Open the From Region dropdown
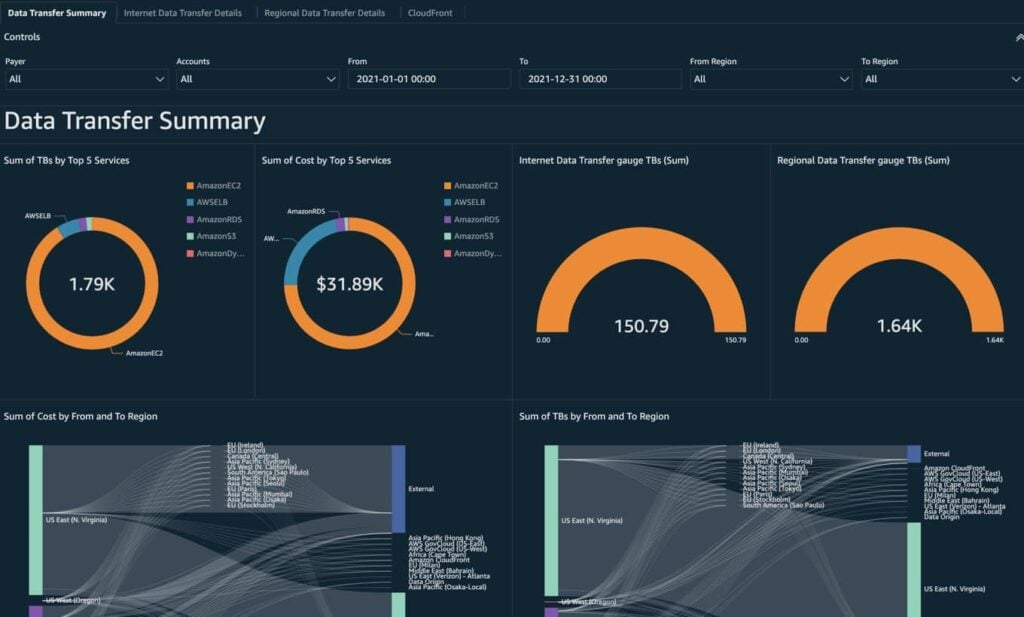The image size is (1024, 617). tap(770, 79)
